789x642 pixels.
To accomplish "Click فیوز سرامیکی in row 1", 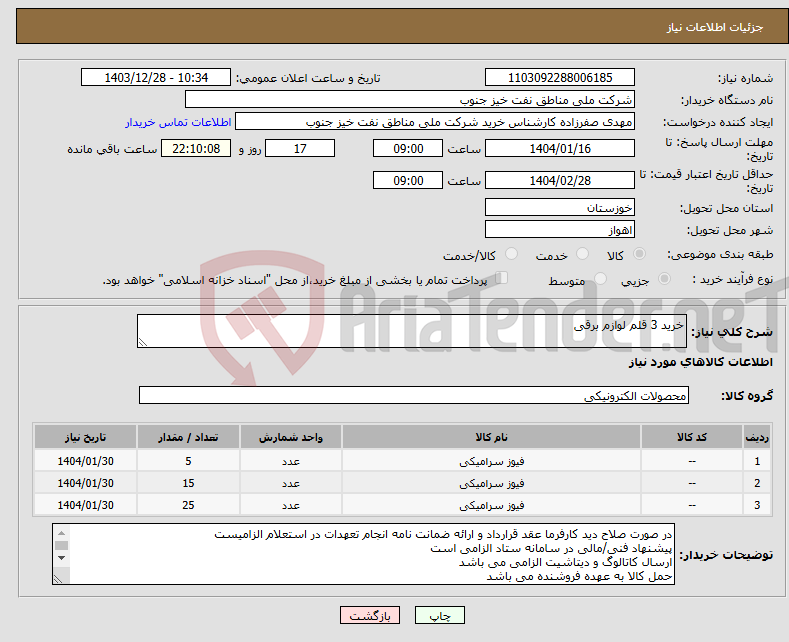I will (x=492, y=461).
